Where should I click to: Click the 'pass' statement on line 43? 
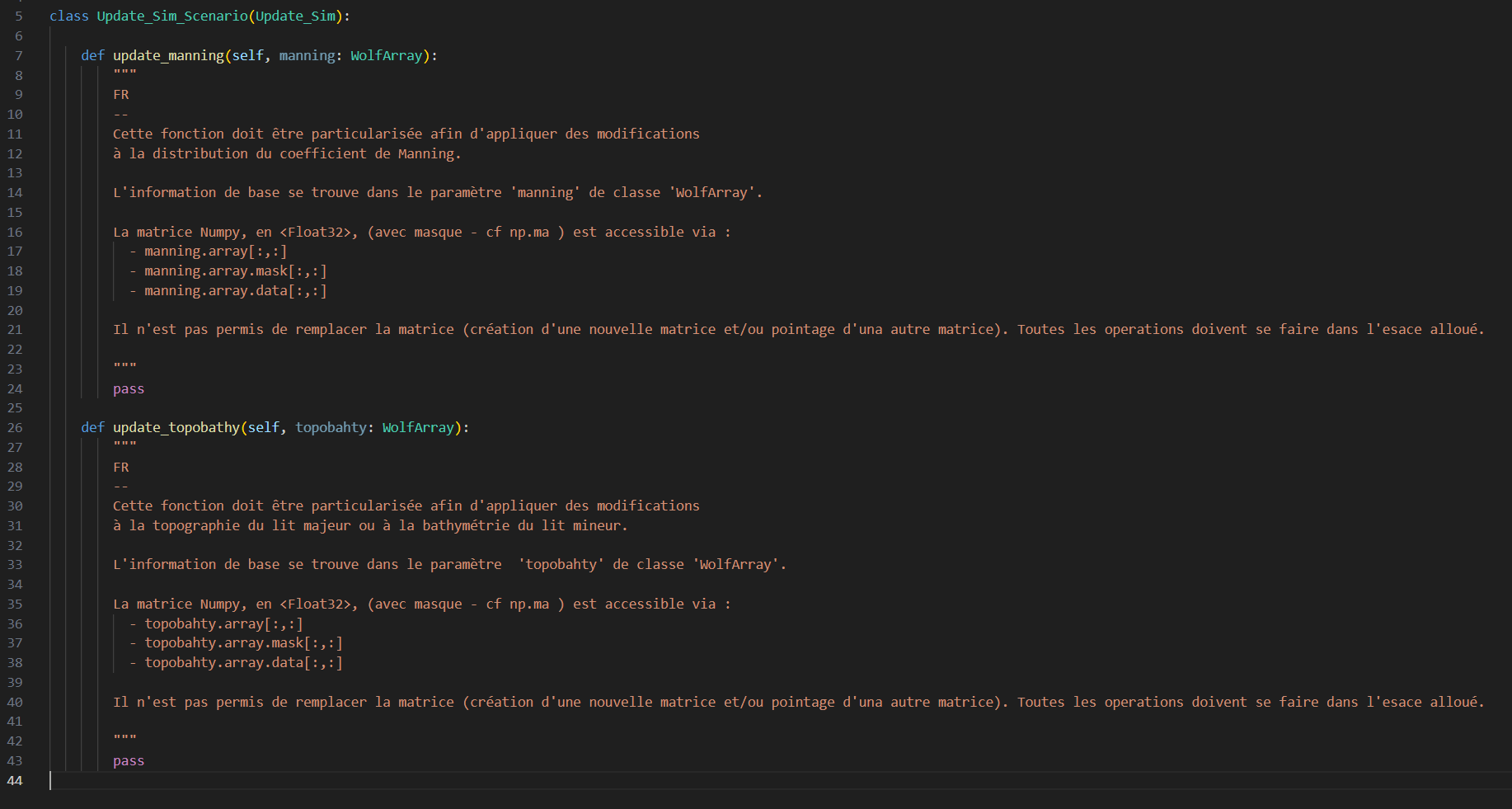[x=129, y=761]
